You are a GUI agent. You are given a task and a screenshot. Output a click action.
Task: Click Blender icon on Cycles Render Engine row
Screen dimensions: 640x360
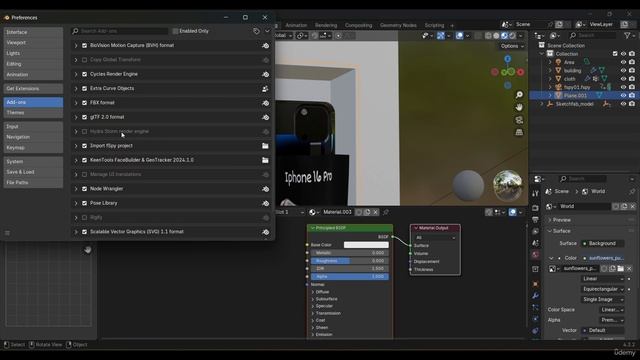[265, 74]
